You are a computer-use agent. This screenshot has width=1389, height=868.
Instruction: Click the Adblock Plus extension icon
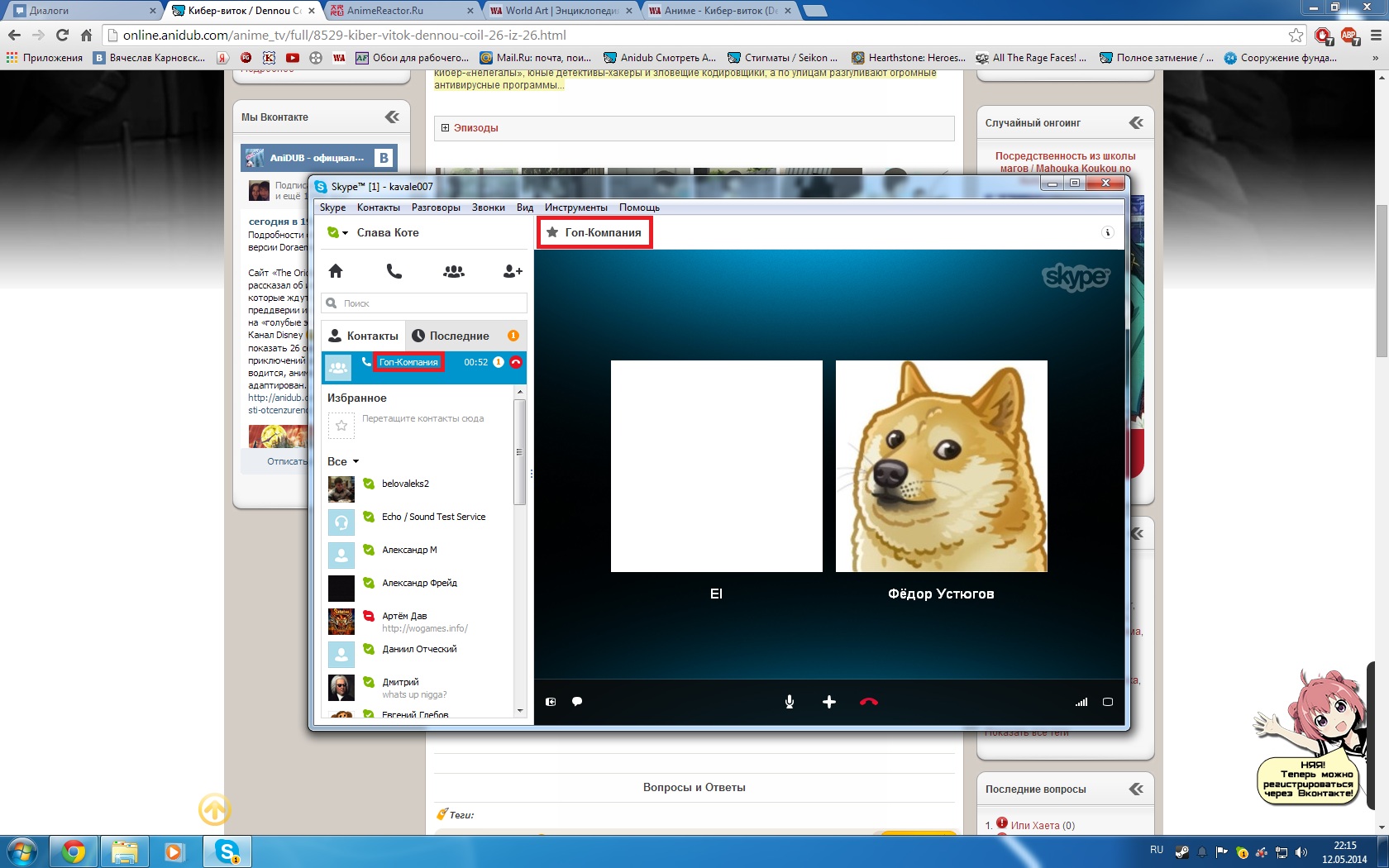click(1349, 35)
